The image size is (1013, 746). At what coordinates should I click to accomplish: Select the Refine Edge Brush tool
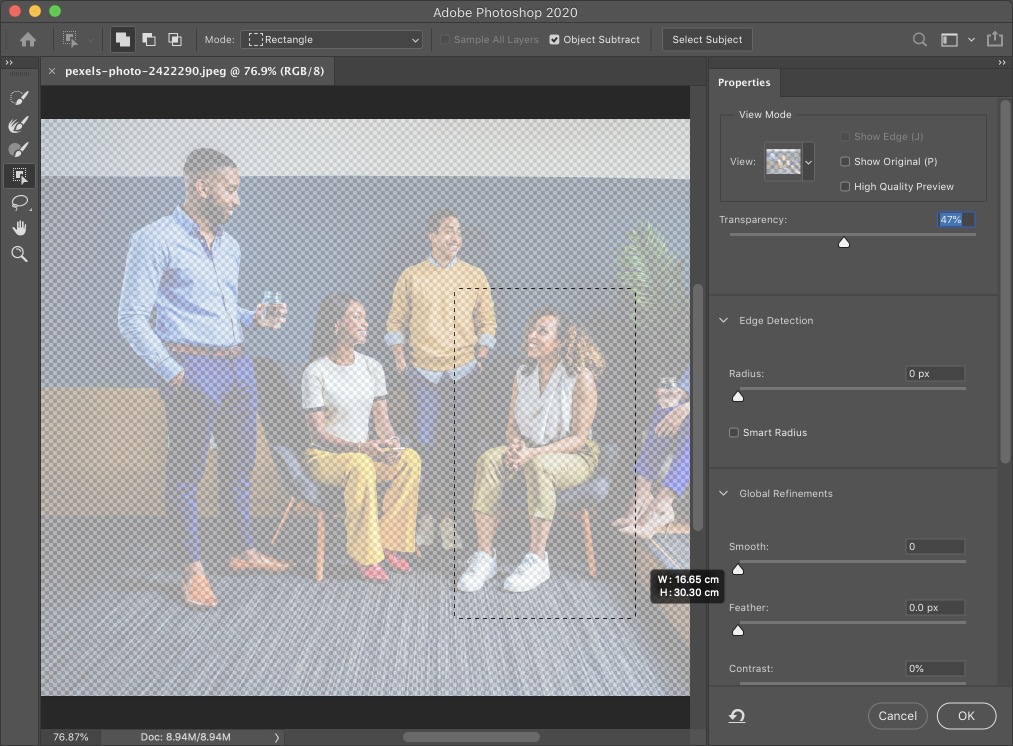(x=19, y=124)
